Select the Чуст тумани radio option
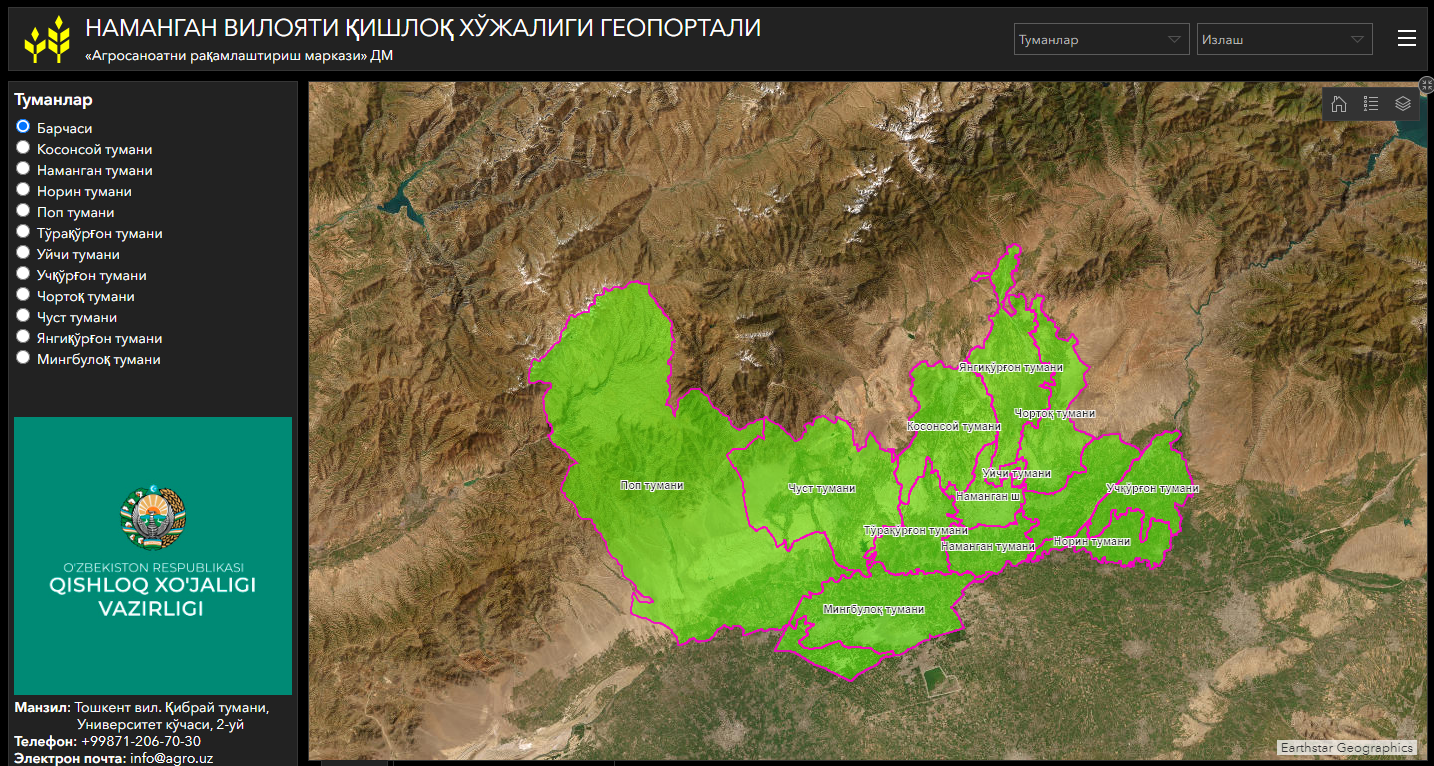 (x=23, y=316)
